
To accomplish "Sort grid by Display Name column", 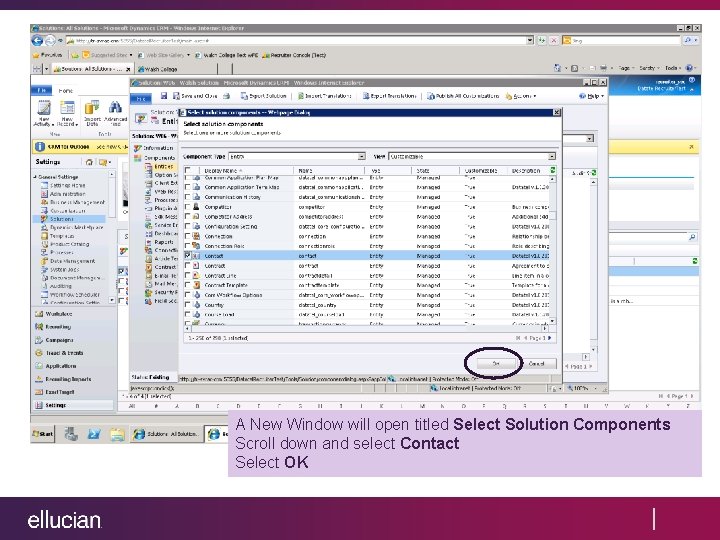I will click(224, 170).
